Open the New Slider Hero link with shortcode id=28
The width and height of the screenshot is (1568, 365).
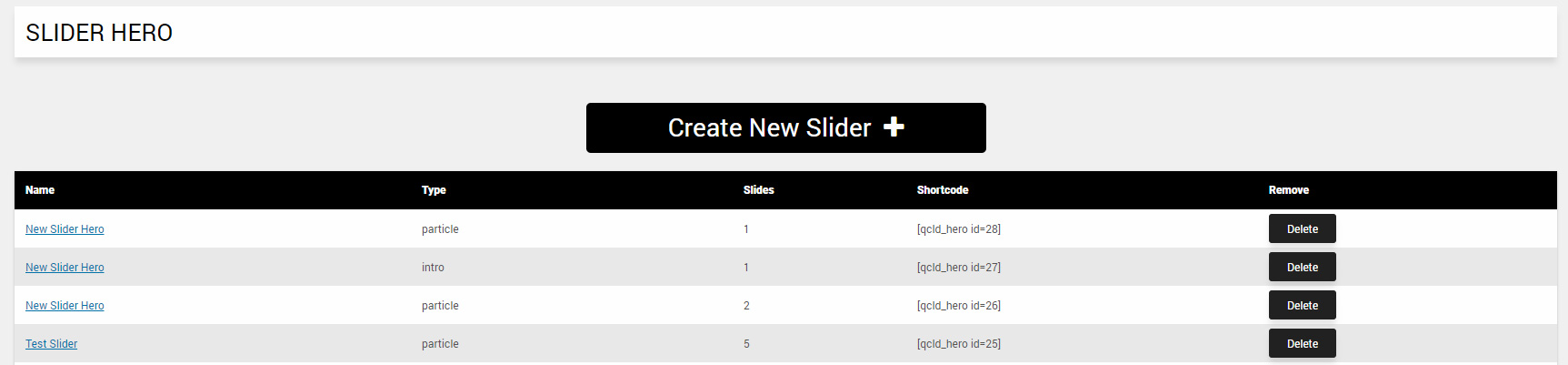click(x=65, y=229)
